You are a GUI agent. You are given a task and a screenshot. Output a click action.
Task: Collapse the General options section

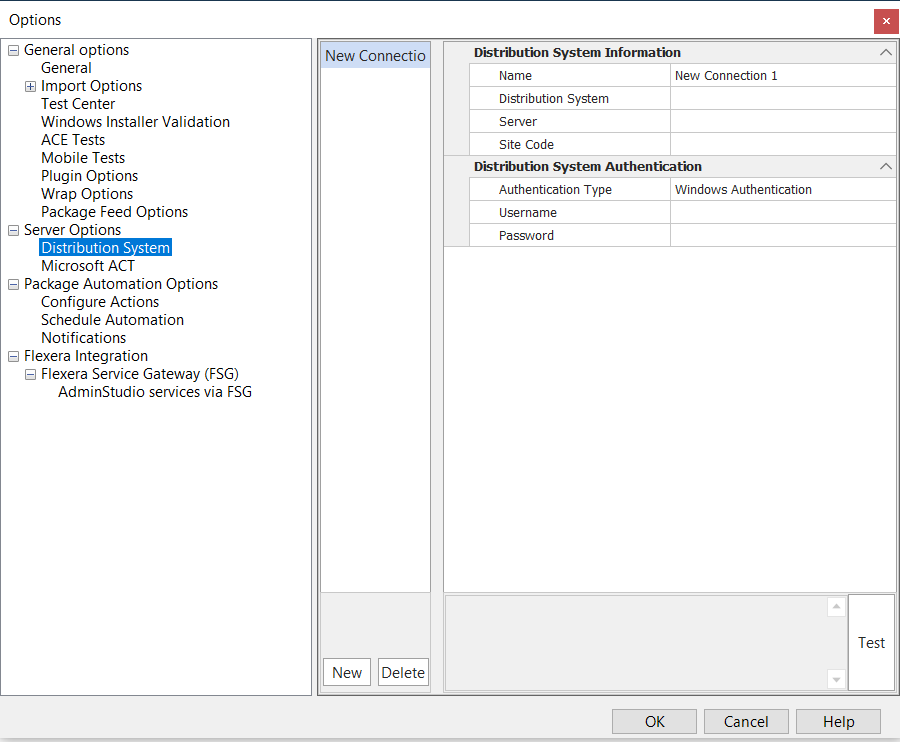(x=13, y=49)
